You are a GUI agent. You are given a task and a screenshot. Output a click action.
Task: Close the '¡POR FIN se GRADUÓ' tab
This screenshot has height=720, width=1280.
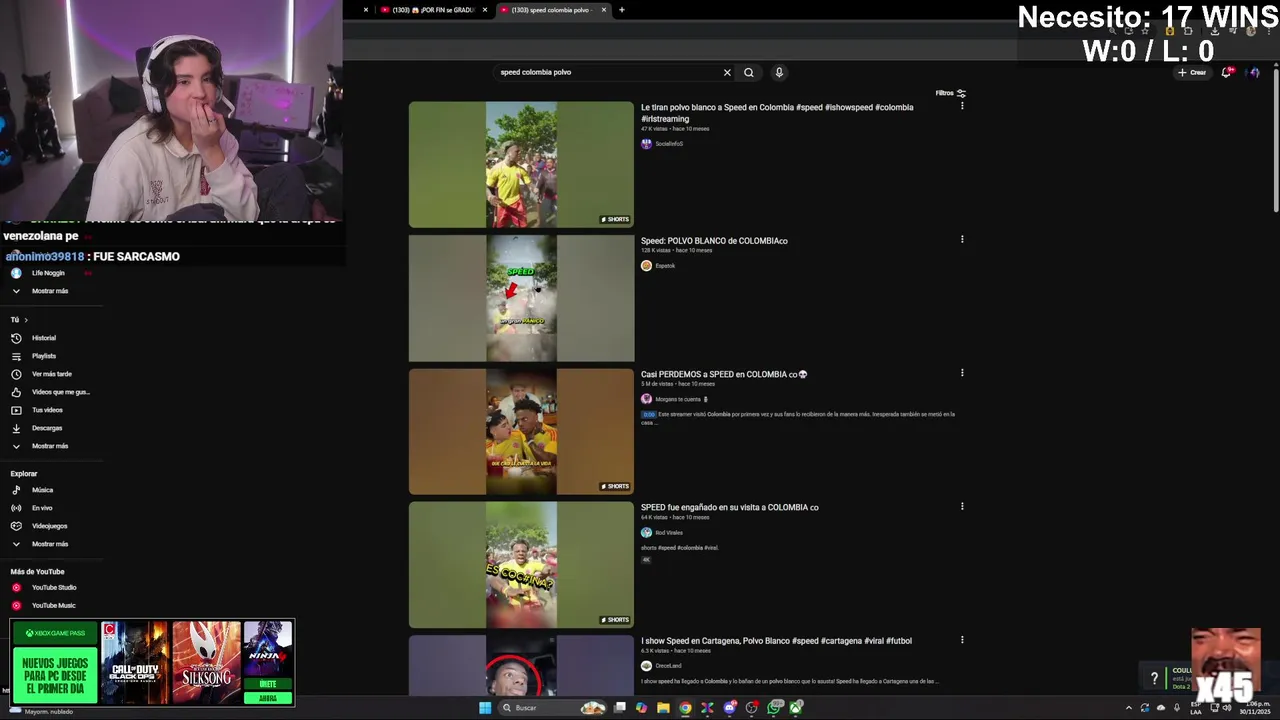coord(485,10)
